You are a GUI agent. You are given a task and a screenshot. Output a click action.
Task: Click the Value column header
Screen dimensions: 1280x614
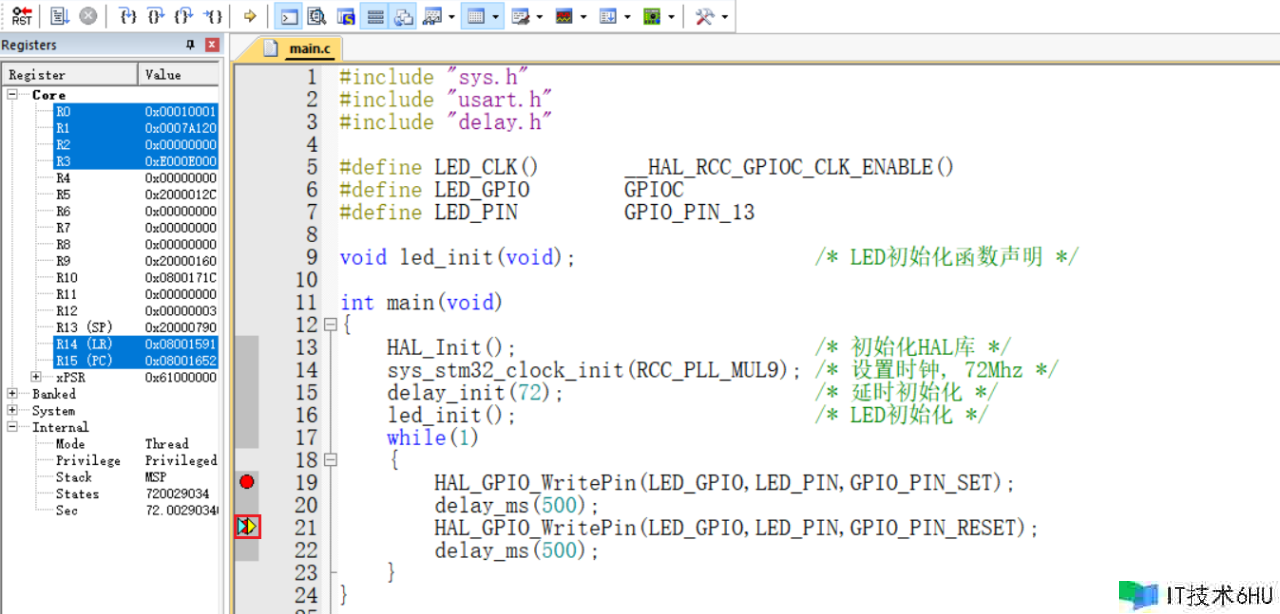click(x=178, y=74)
